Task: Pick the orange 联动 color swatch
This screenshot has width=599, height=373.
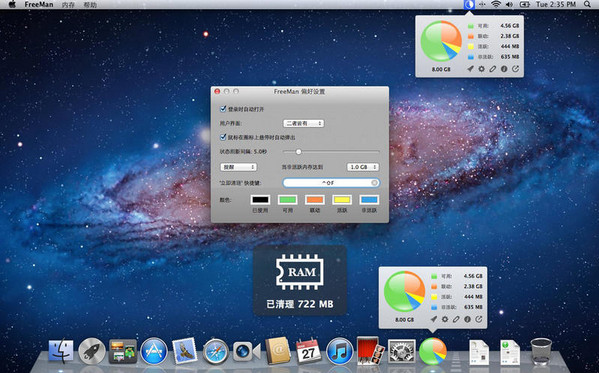Action: (x=314, y=199)
